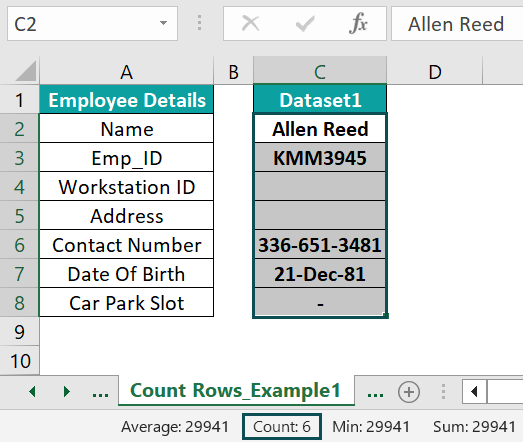Select column B header
This screenshot has width=523, height=442.
pos(233,71)
